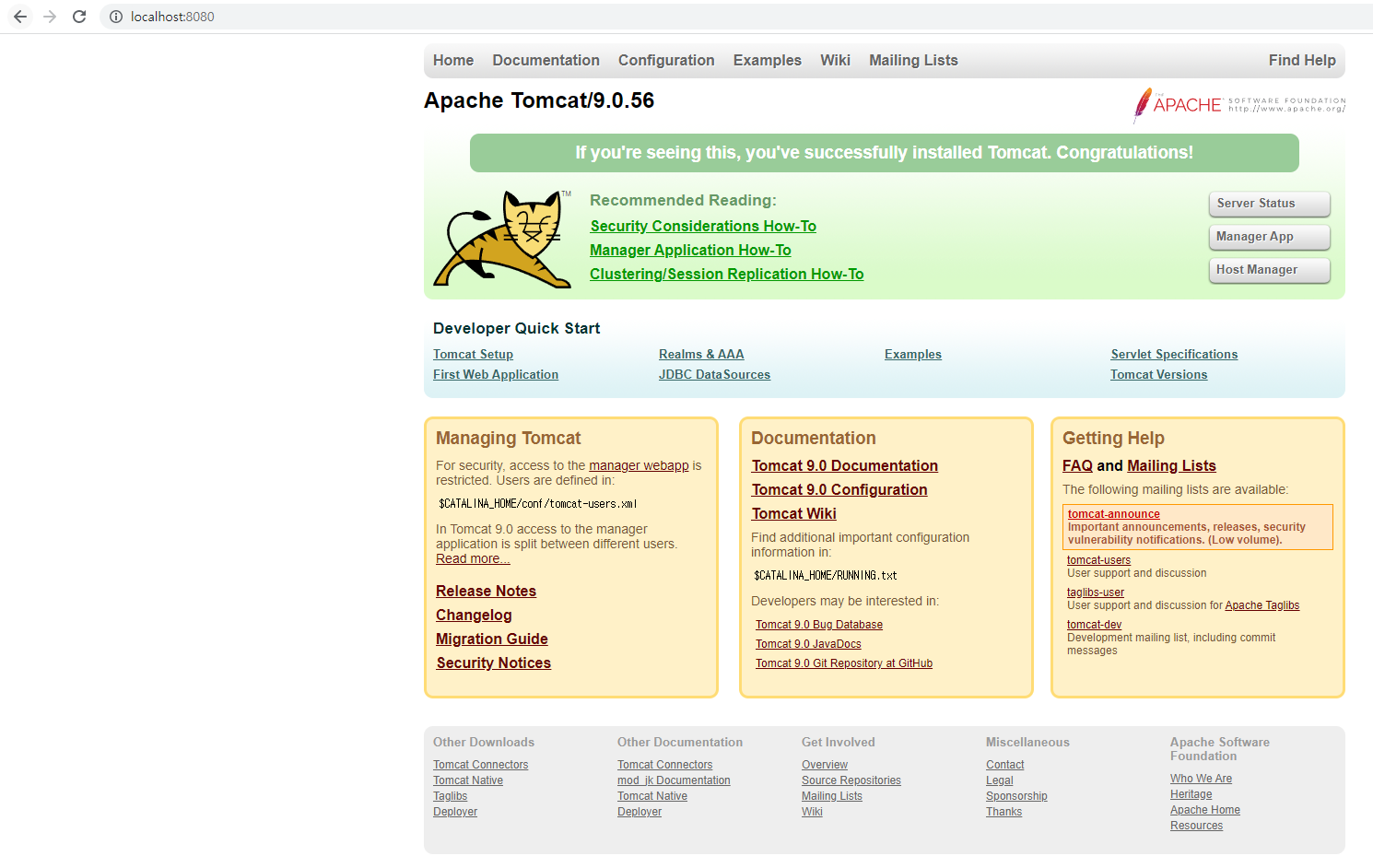Open the Changelog link
The height and width of the screenshot is (868, 1373).
(474, 615)
